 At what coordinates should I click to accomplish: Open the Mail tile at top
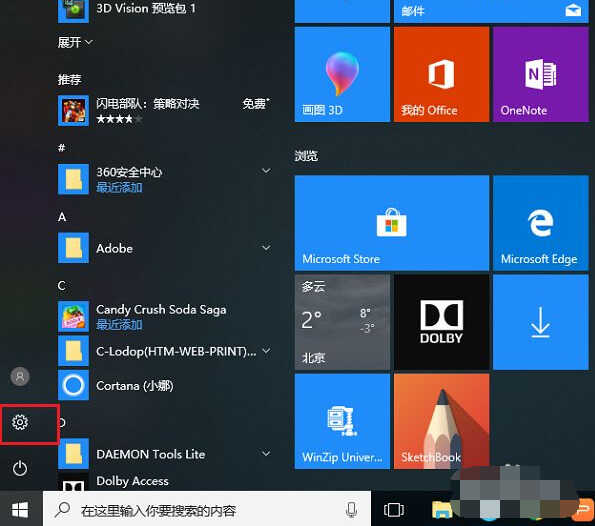click(x=491, y=11)
